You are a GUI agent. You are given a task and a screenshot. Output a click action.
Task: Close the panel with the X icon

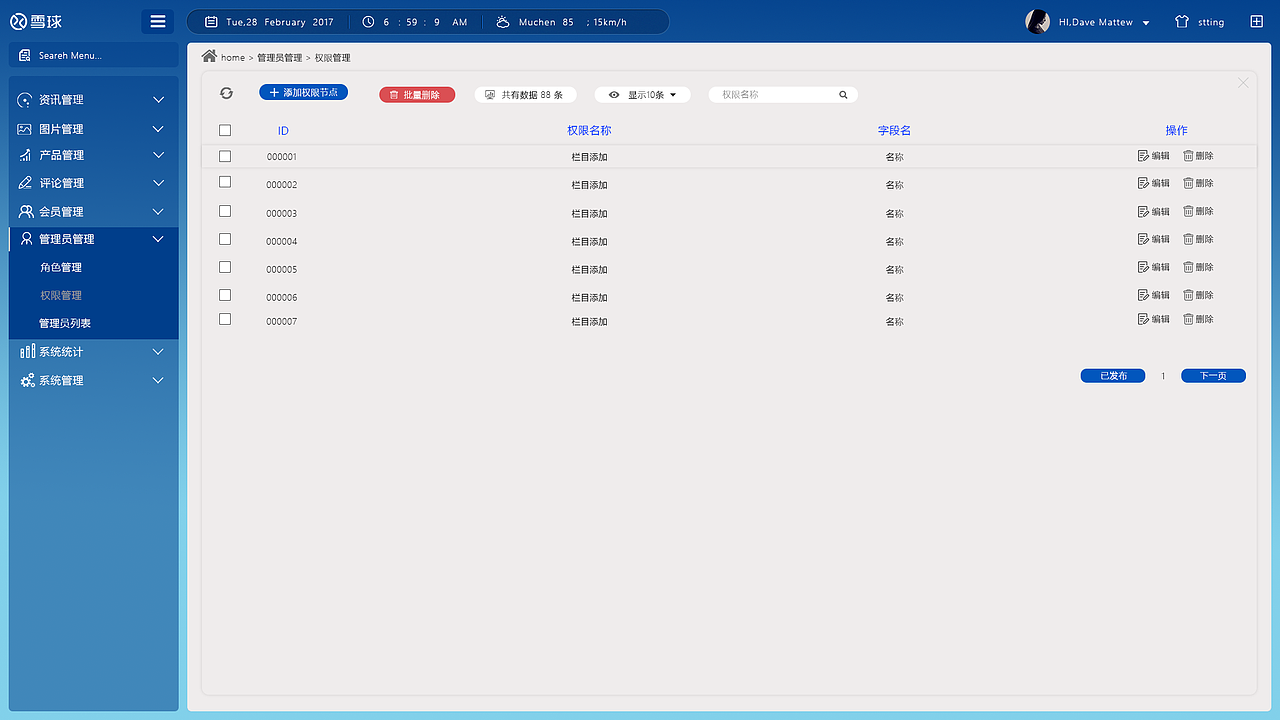click(x=1243, y=83)
